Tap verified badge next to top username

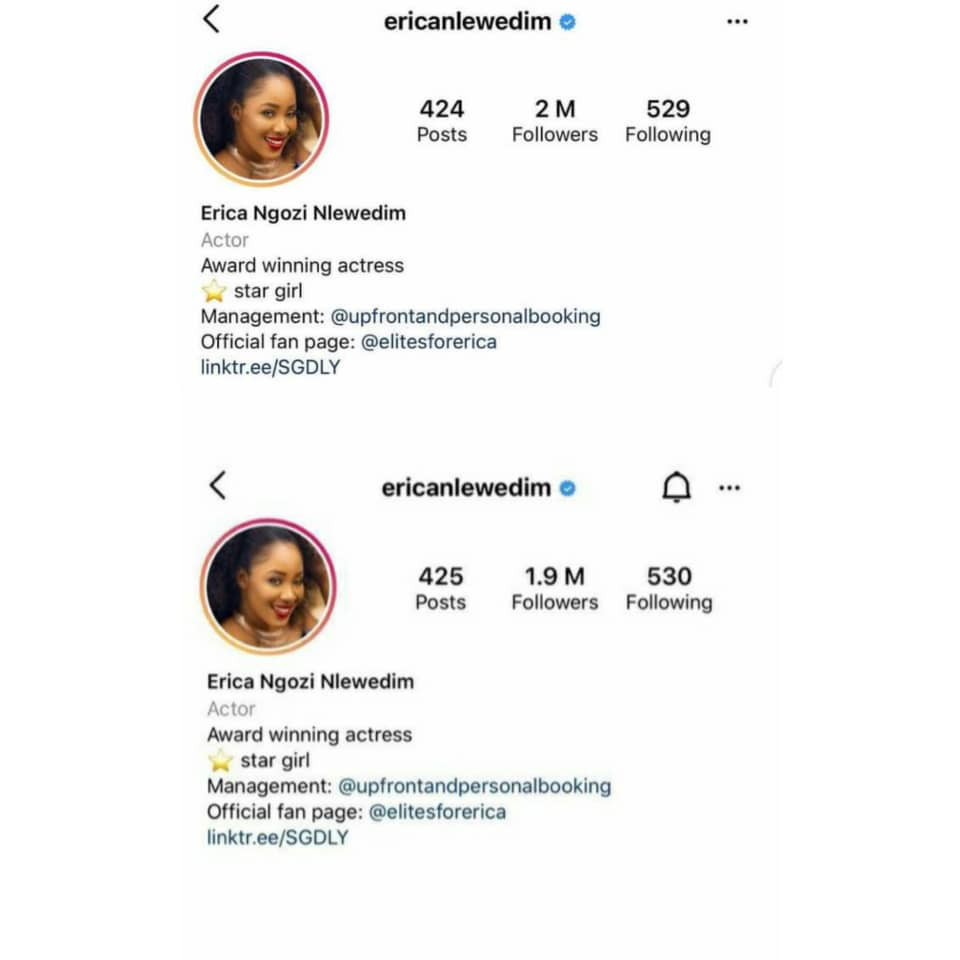click(x=568, y=22)
